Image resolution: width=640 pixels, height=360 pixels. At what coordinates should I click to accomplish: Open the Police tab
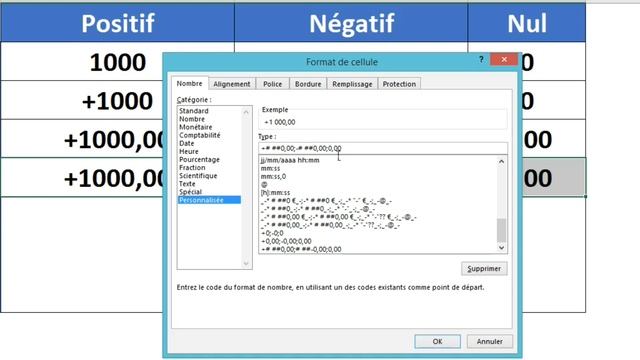point(272,84)
